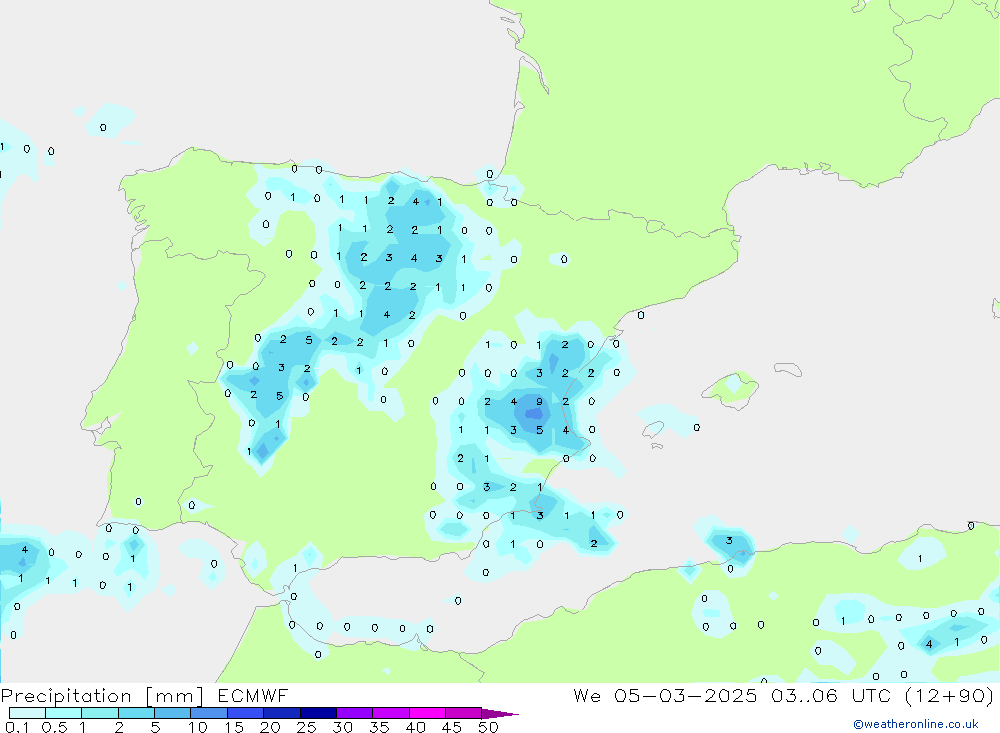Click the "(12+90)" forecast run text

tap(949, 695)
